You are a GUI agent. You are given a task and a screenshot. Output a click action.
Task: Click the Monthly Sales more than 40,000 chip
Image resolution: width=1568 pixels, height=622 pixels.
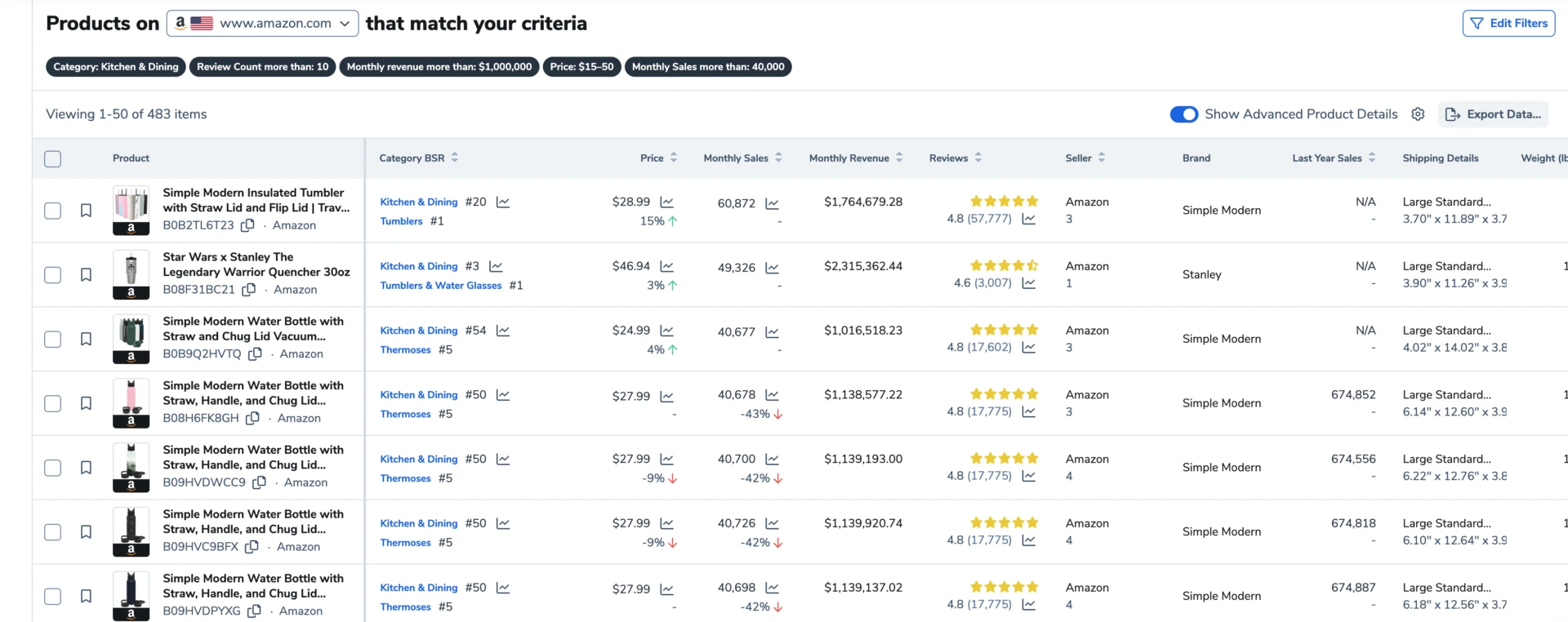tap(708, 67)
